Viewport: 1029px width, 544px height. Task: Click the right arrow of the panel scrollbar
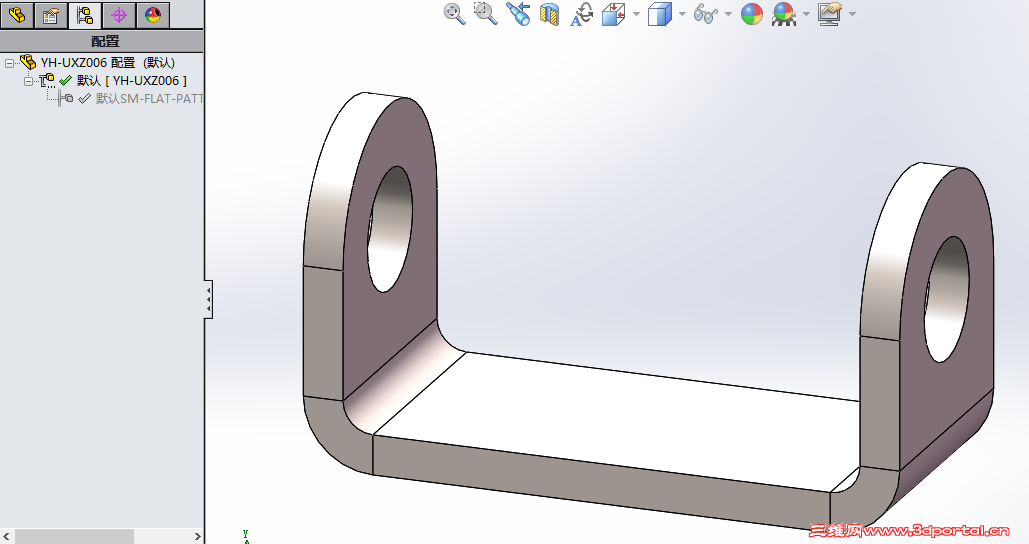tap(197, 536)
